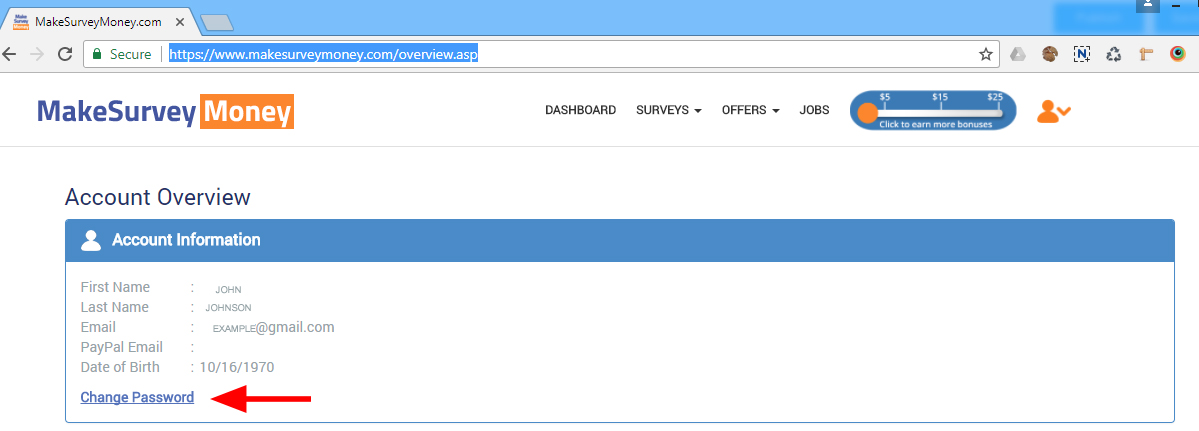The image size is (1199, 431).
Task: Reload the page with the refresh icon
Action: (x=65, y=54)
